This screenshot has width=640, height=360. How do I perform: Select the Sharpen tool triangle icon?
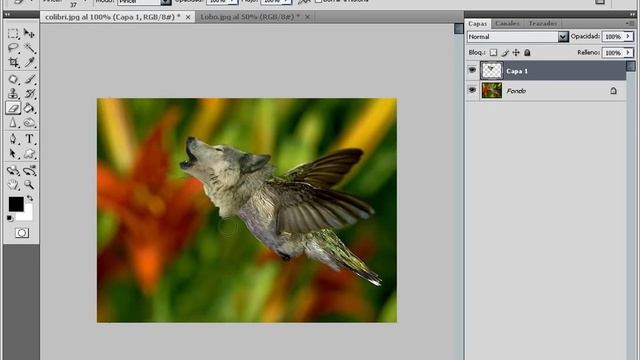(x=13, y=123)
